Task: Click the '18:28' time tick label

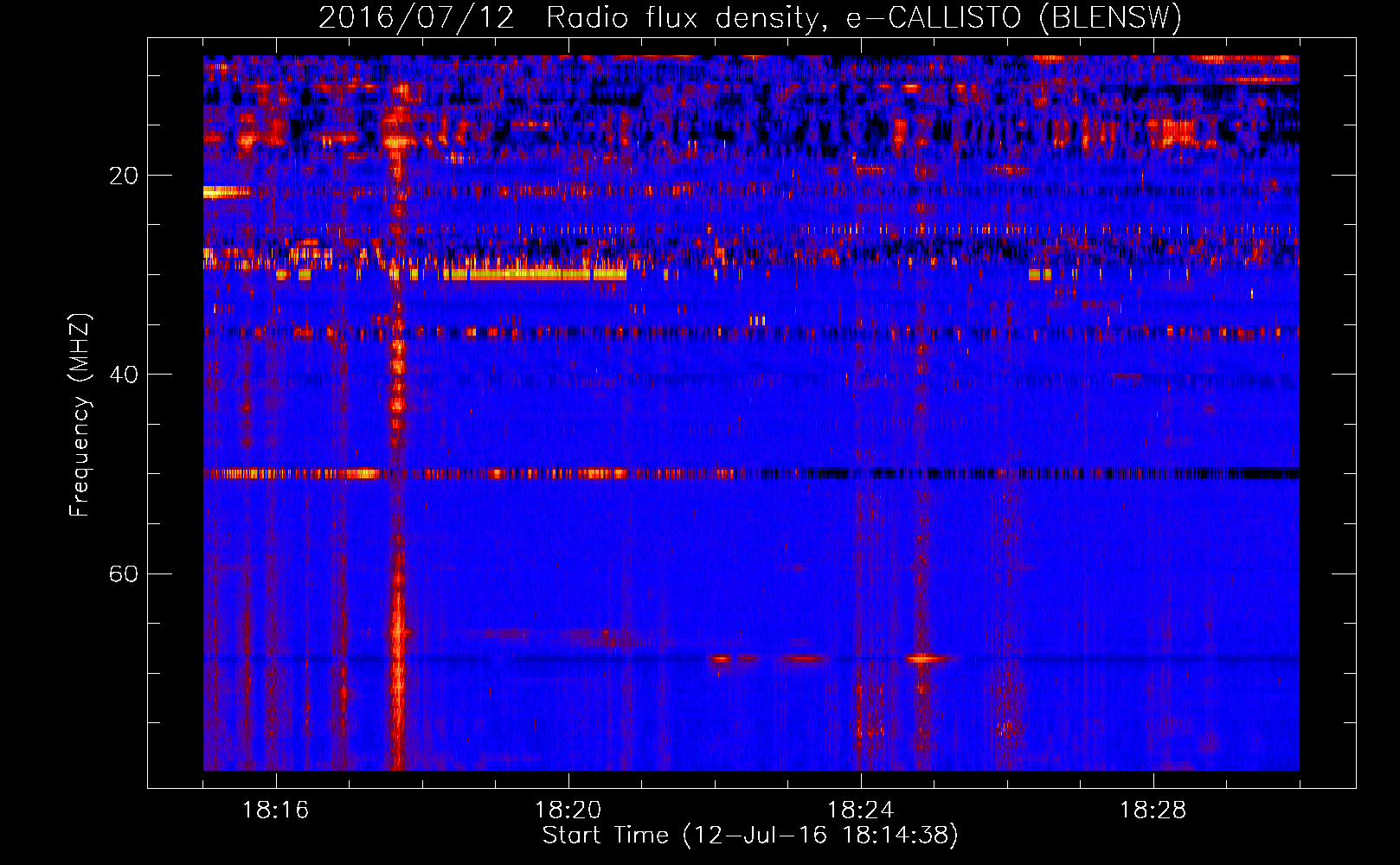Action: 1153,811
